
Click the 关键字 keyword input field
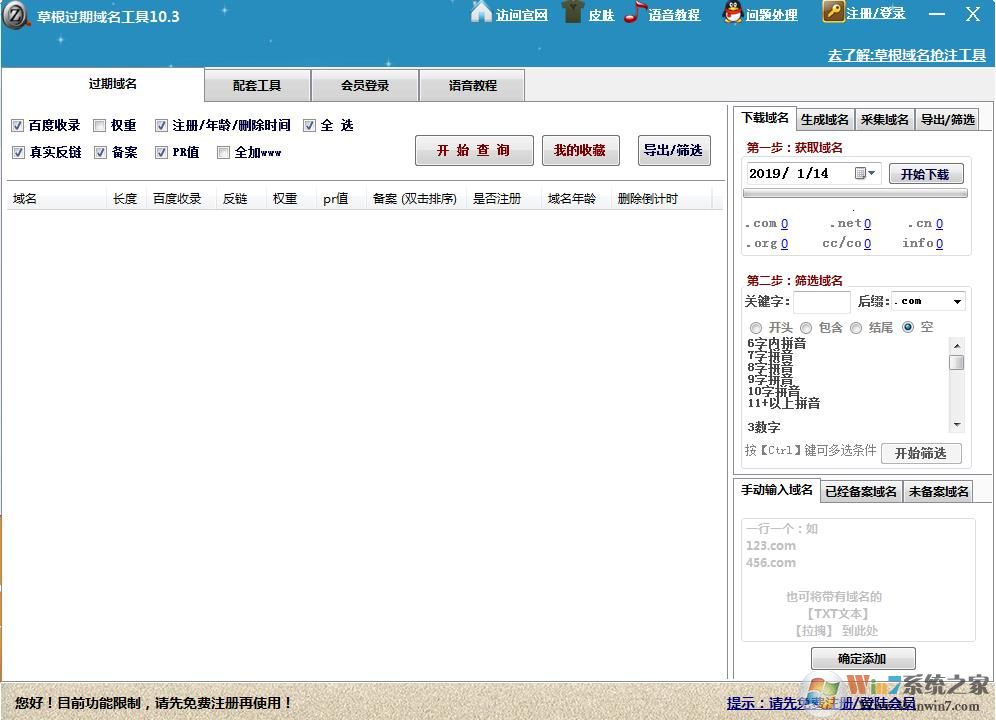tap(821, 302)
